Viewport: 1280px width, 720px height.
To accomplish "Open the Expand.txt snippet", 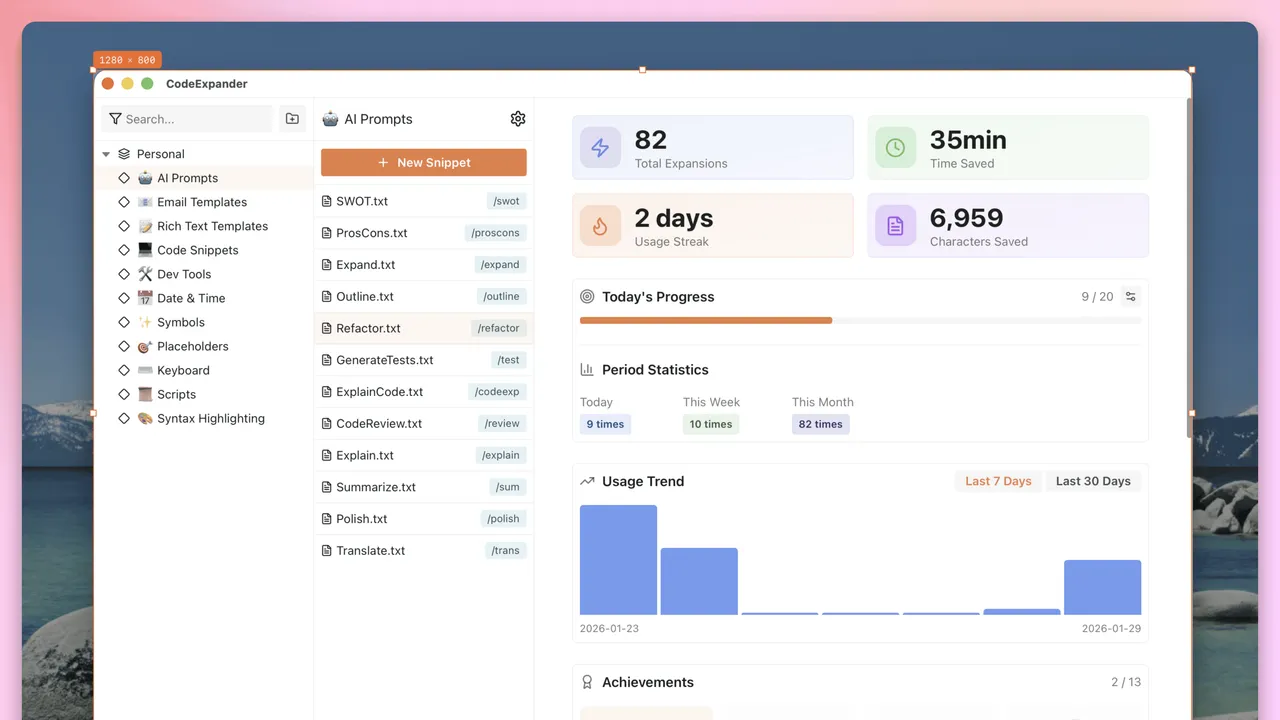I will click(424, 265).
